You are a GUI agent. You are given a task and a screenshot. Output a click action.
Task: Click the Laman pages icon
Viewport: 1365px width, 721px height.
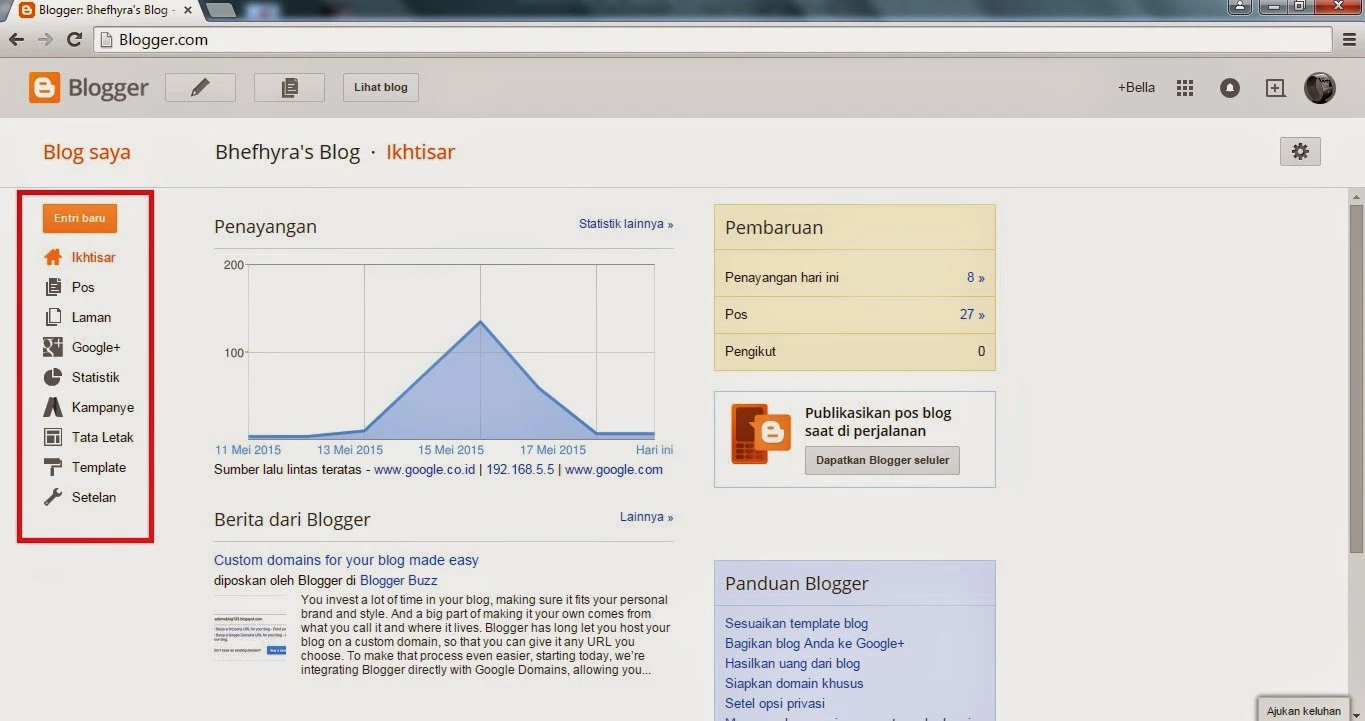(x=53, y=317)
